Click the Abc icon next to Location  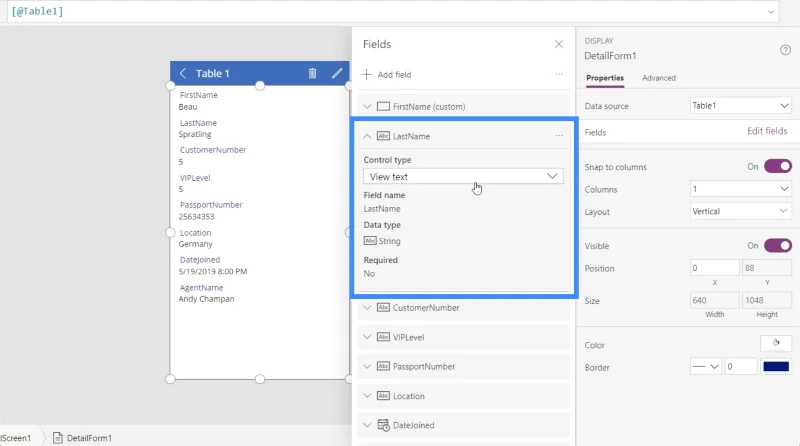tap(383, 396)
